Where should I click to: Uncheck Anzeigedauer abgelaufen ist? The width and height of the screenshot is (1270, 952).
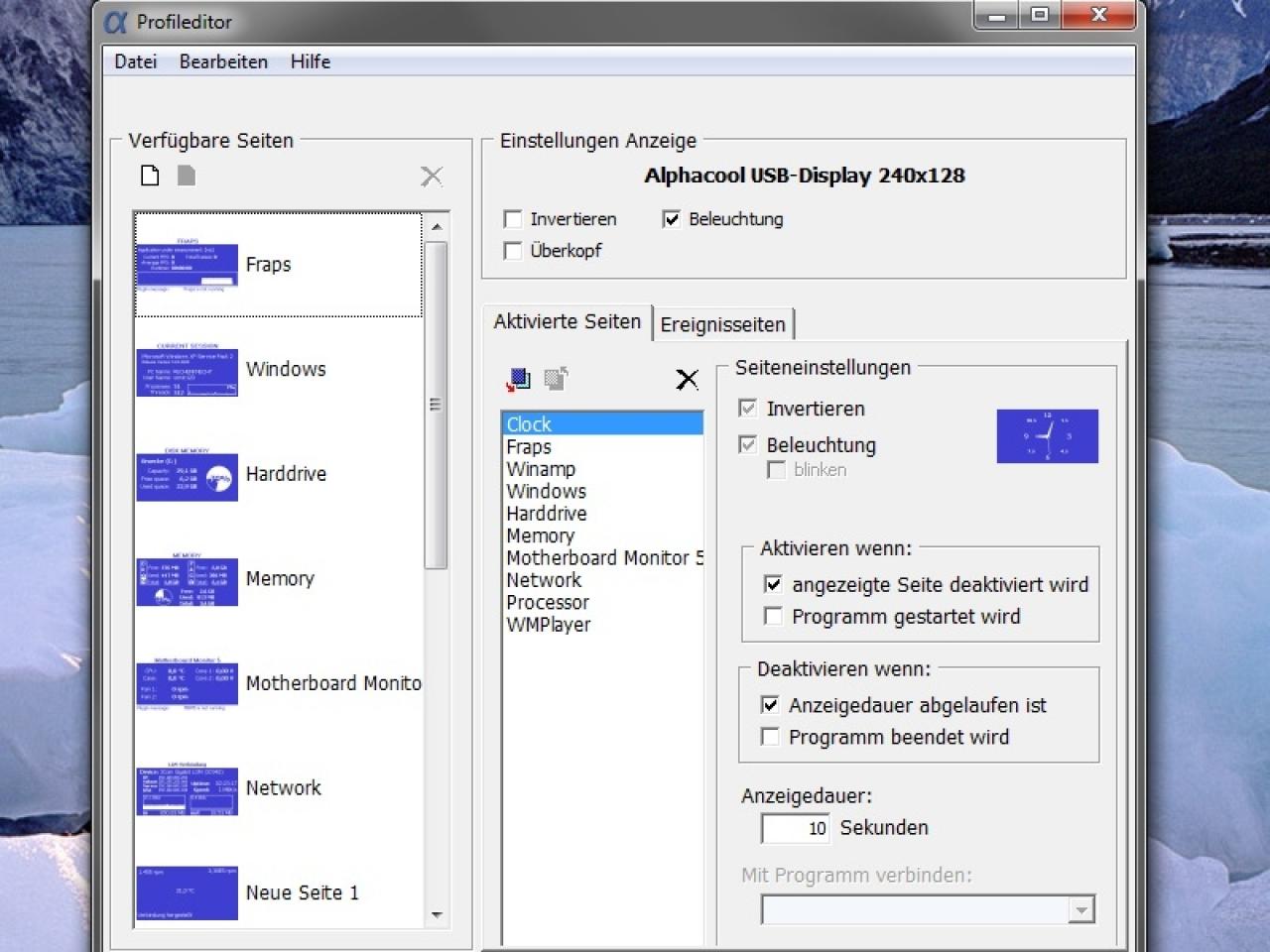click(770, 705)
